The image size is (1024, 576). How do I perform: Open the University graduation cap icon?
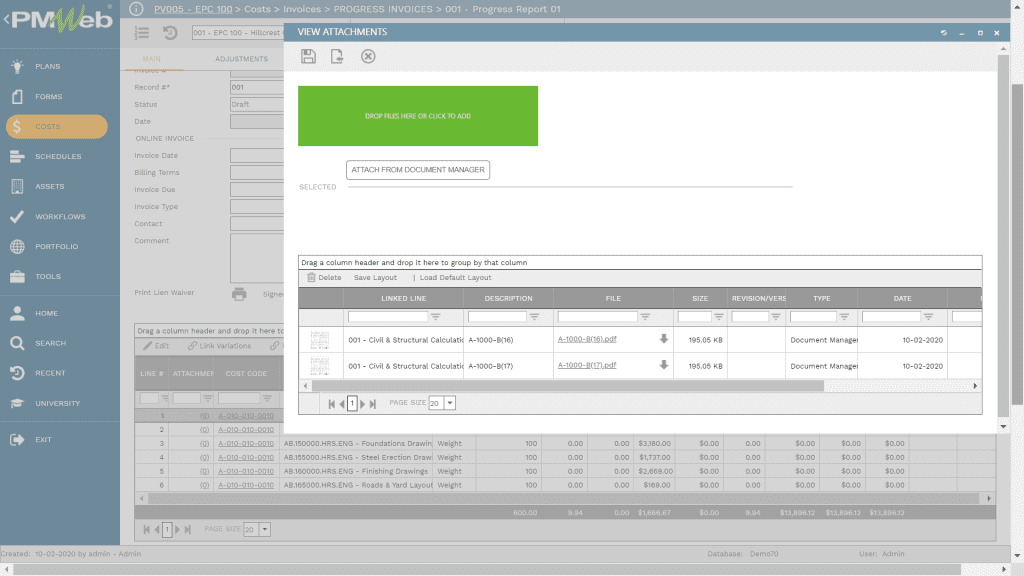pos(18,404)
